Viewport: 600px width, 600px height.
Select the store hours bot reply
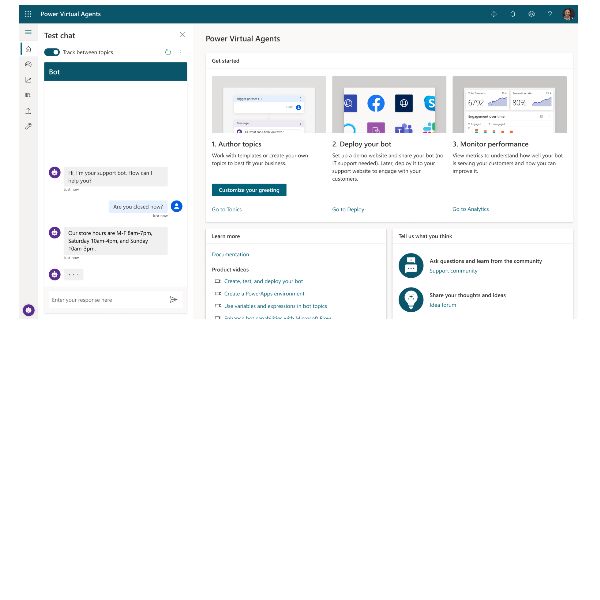[116, 241]
